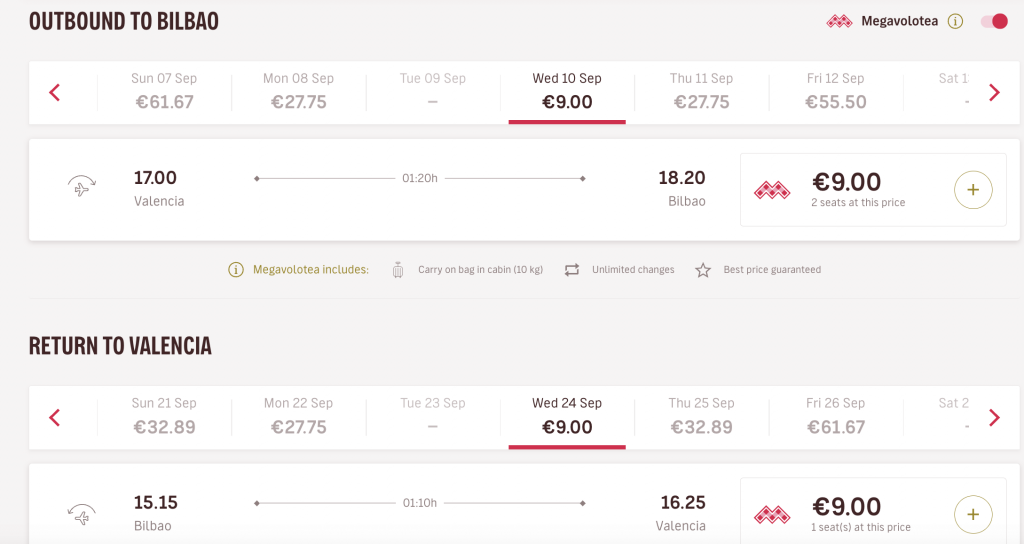Click the best price guaranteed star icon

tap(703, 270)
